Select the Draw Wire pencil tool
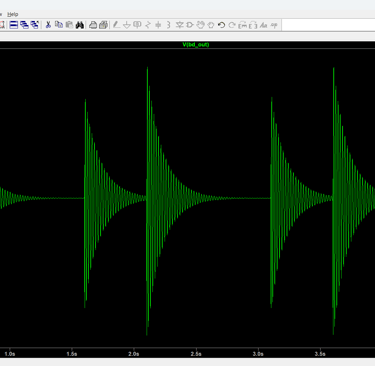Screen dimensions: 375x366 (x=116, y=25)
